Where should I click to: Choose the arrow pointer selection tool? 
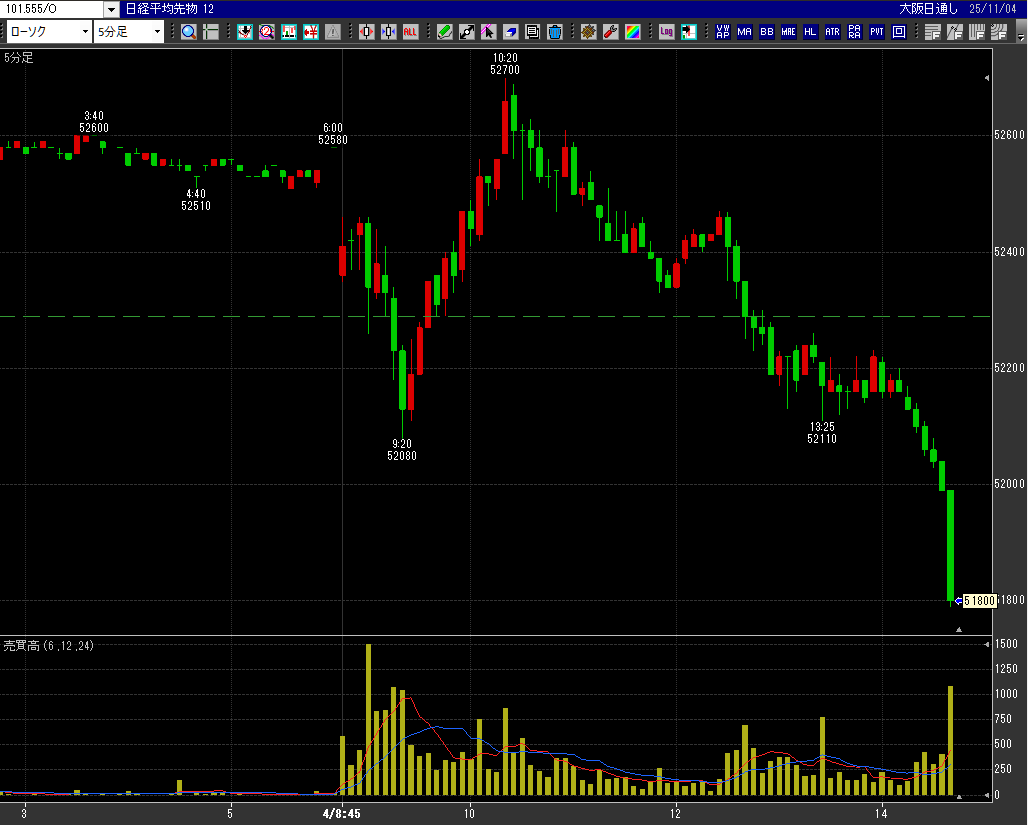(x=489, y=32)
